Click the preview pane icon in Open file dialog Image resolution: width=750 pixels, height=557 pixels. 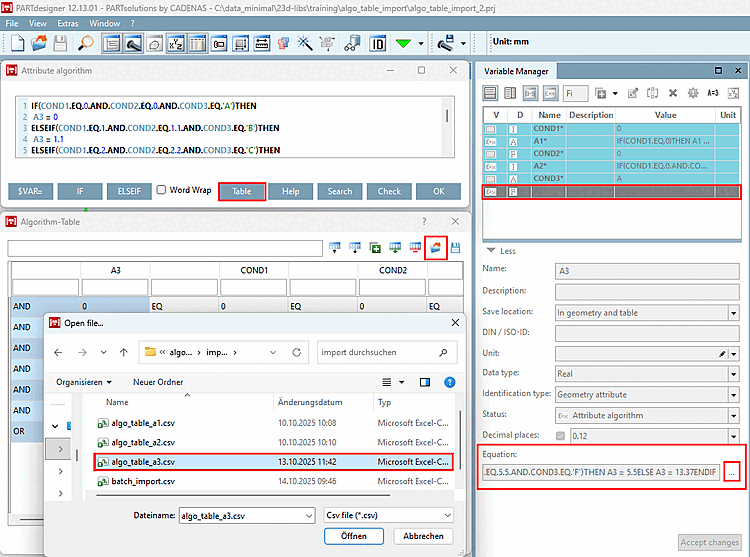tap(425, 382)
